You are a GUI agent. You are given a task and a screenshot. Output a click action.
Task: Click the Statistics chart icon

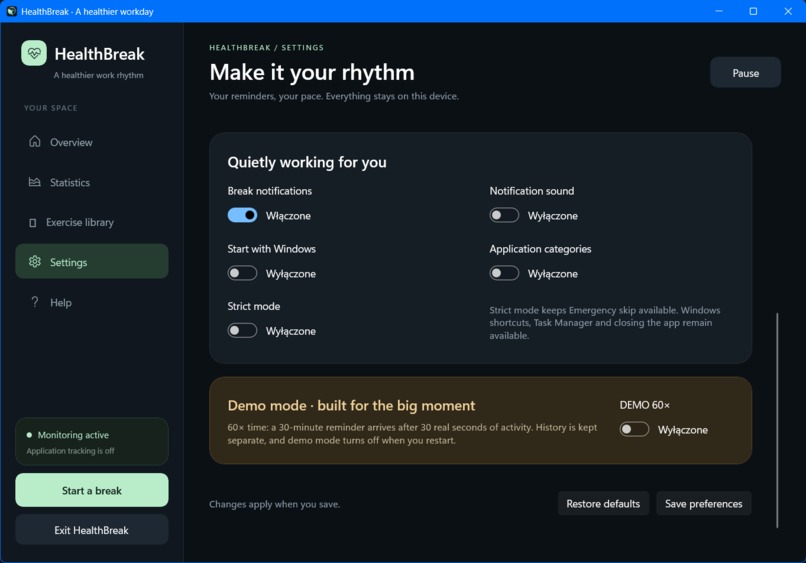34,182
